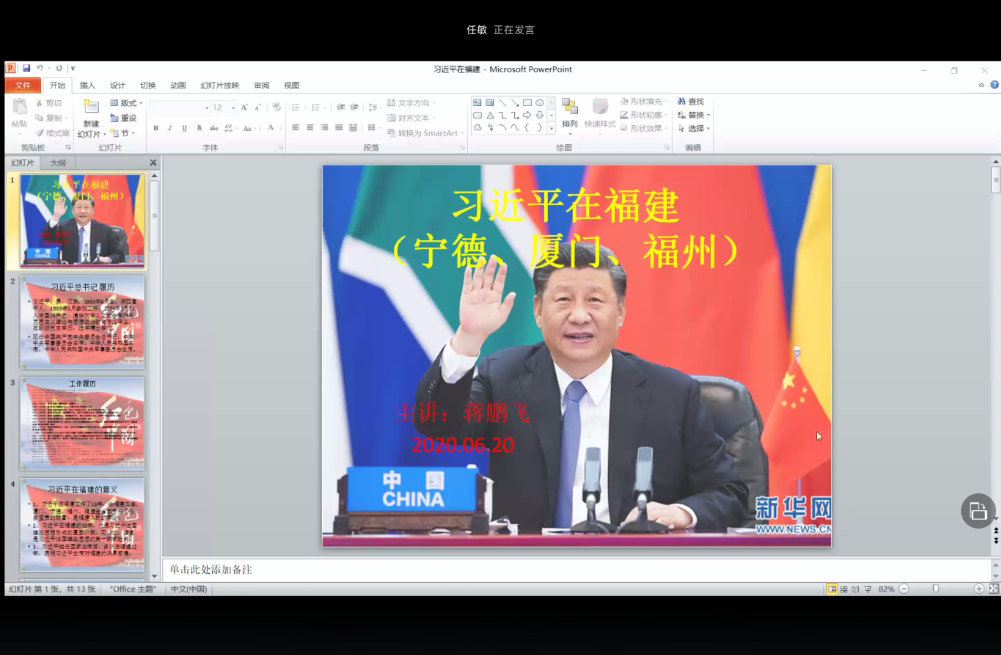Image resolution: width=1001 pixels, height=655 pixels.
Task: Open the Insert (插入) ribbon tab
Action: pyautogui.click(x=88, y=85)
